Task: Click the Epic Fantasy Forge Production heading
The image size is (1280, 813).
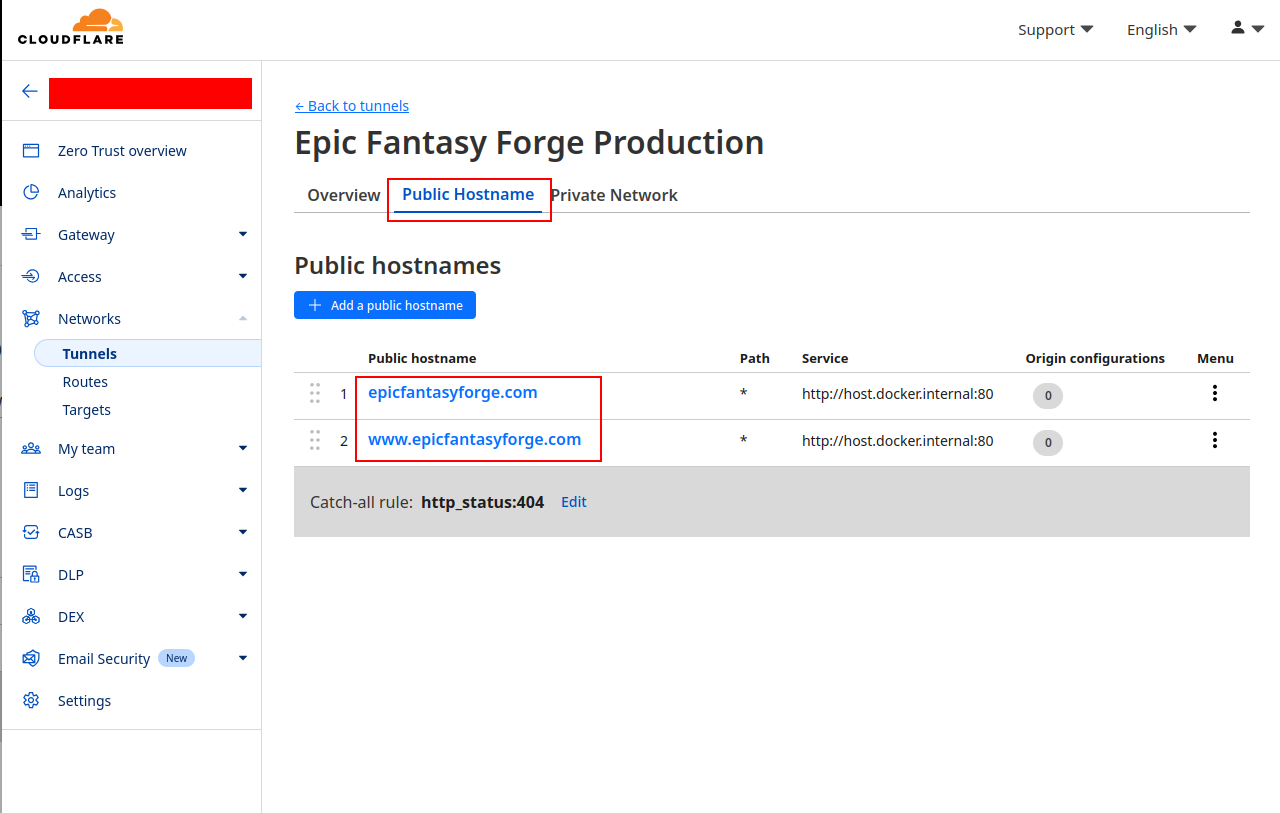Action: coord(529,143)
